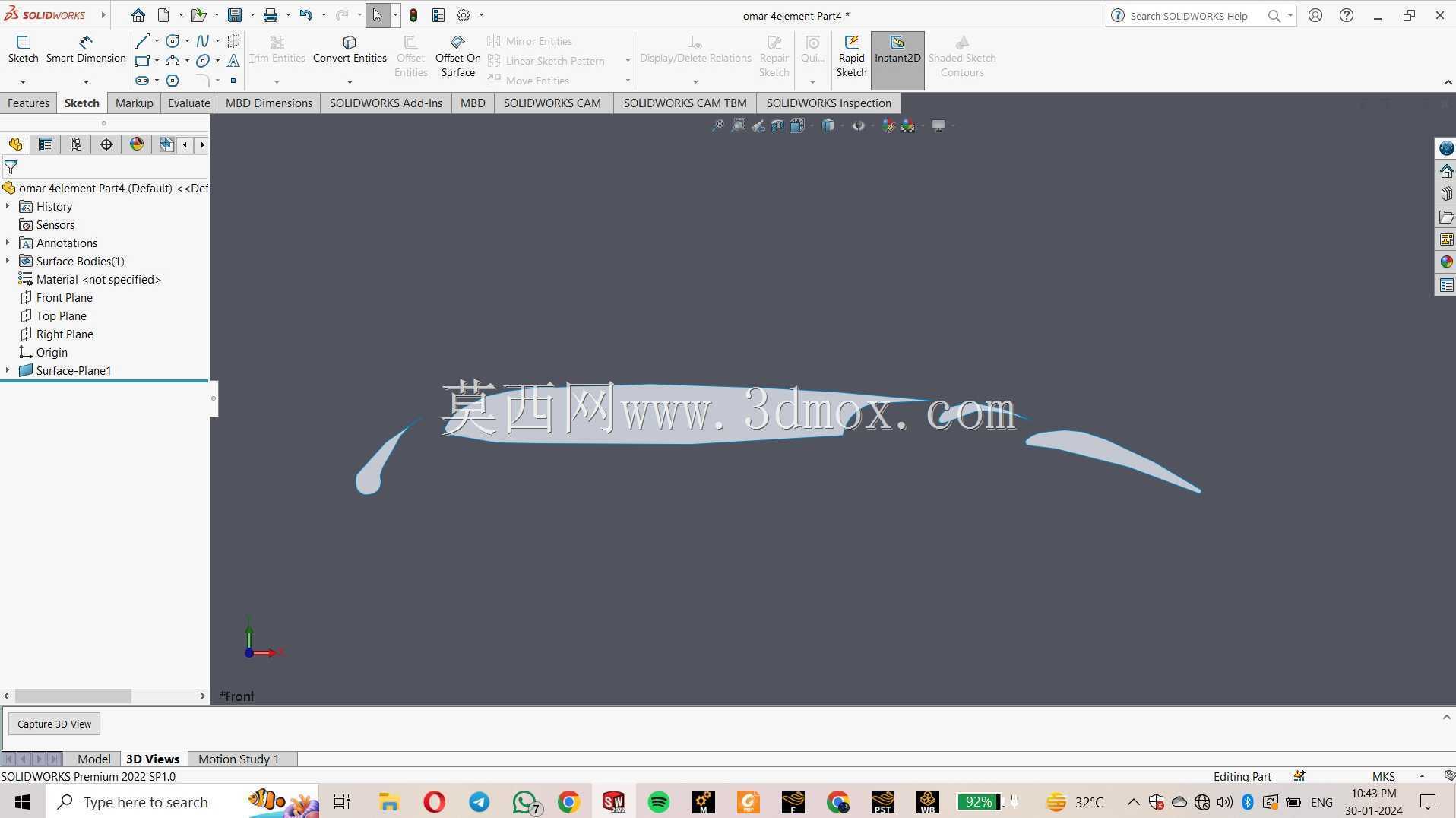The image size is (1456, 818).
Task: Select the Front Plane item
Action: click(65, 297)
